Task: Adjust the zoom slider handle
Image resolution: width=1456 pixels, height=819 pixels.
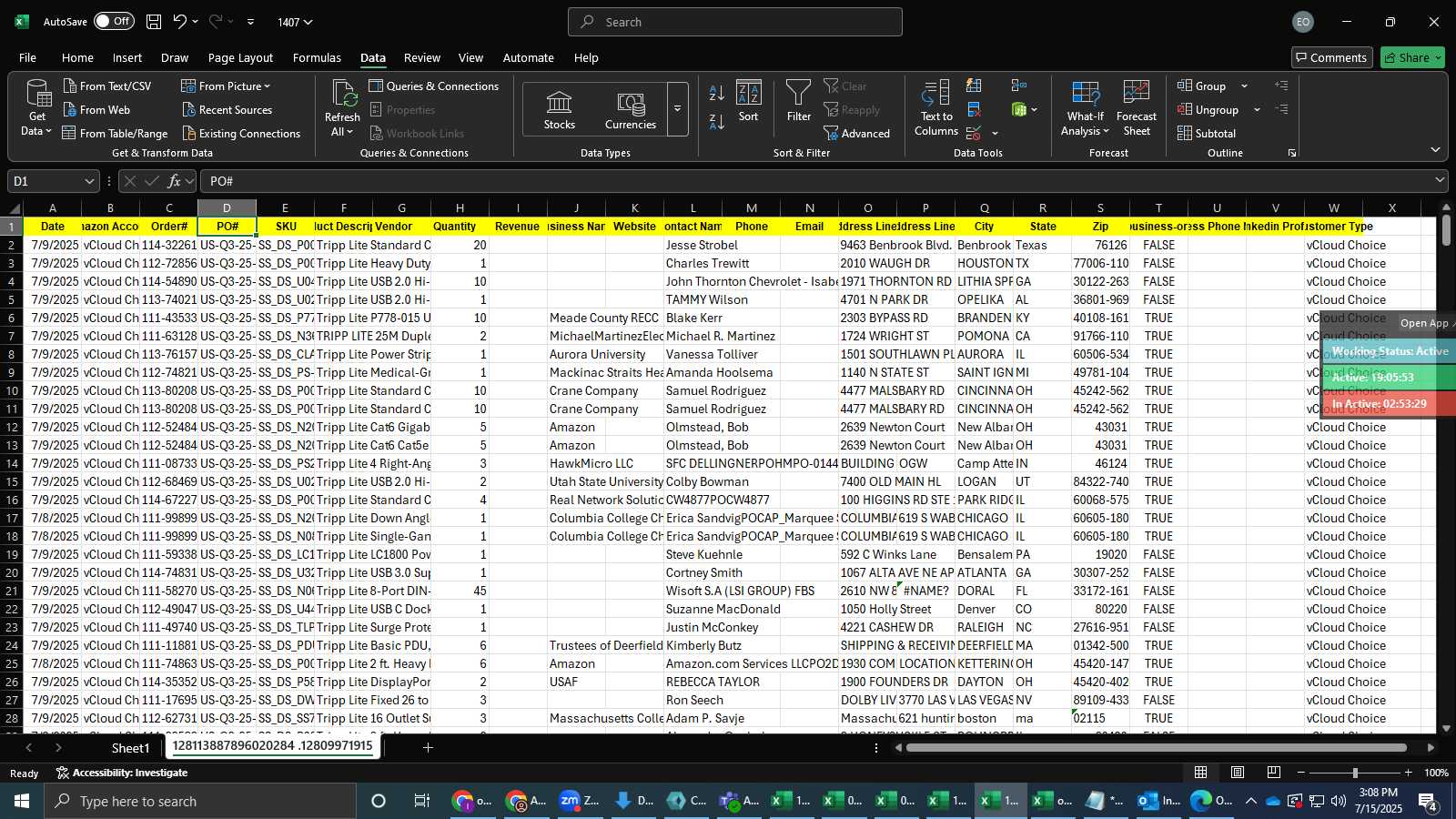Action: [x=1355, y=773]
